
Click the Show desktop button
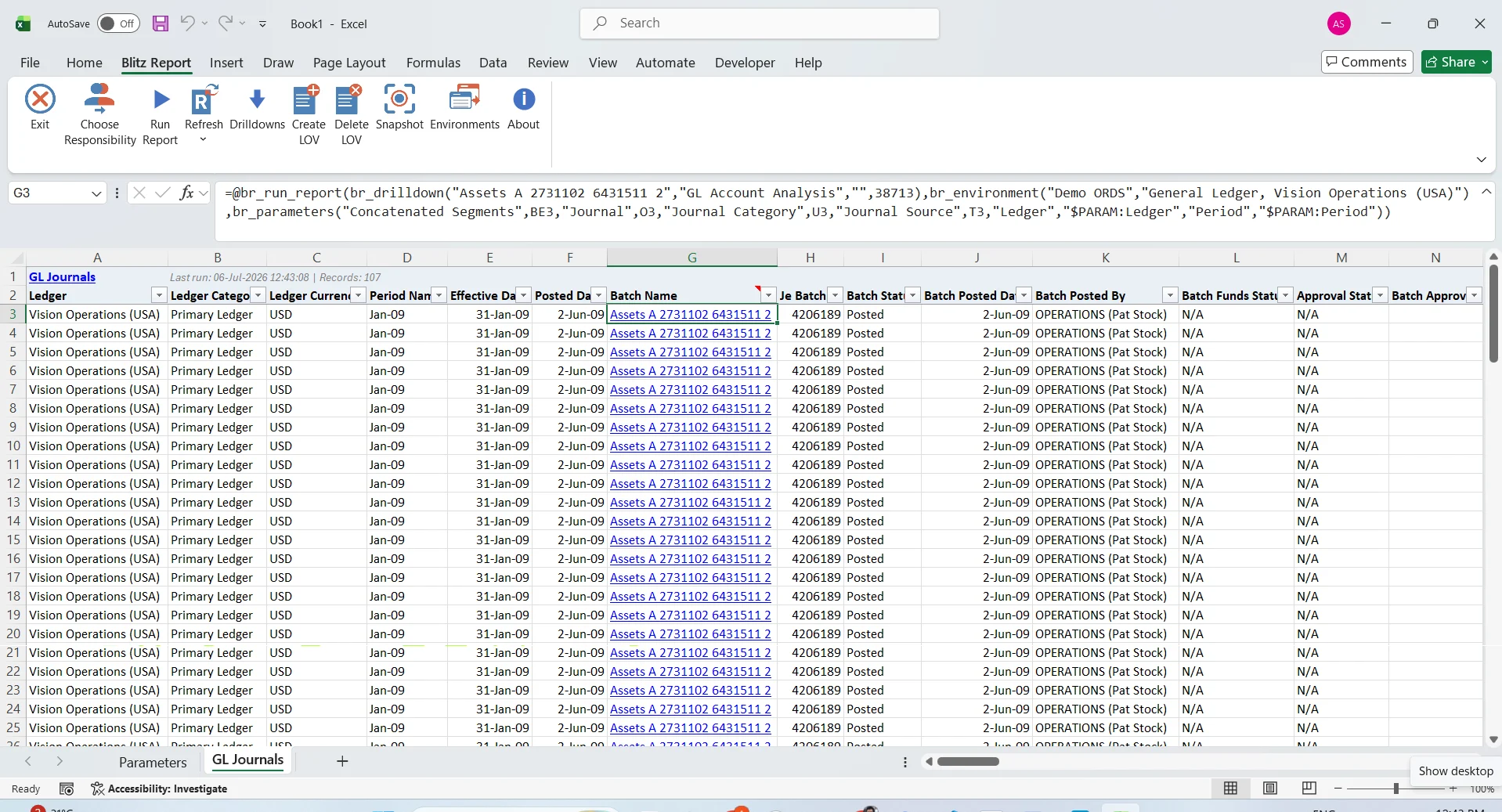1456,770
